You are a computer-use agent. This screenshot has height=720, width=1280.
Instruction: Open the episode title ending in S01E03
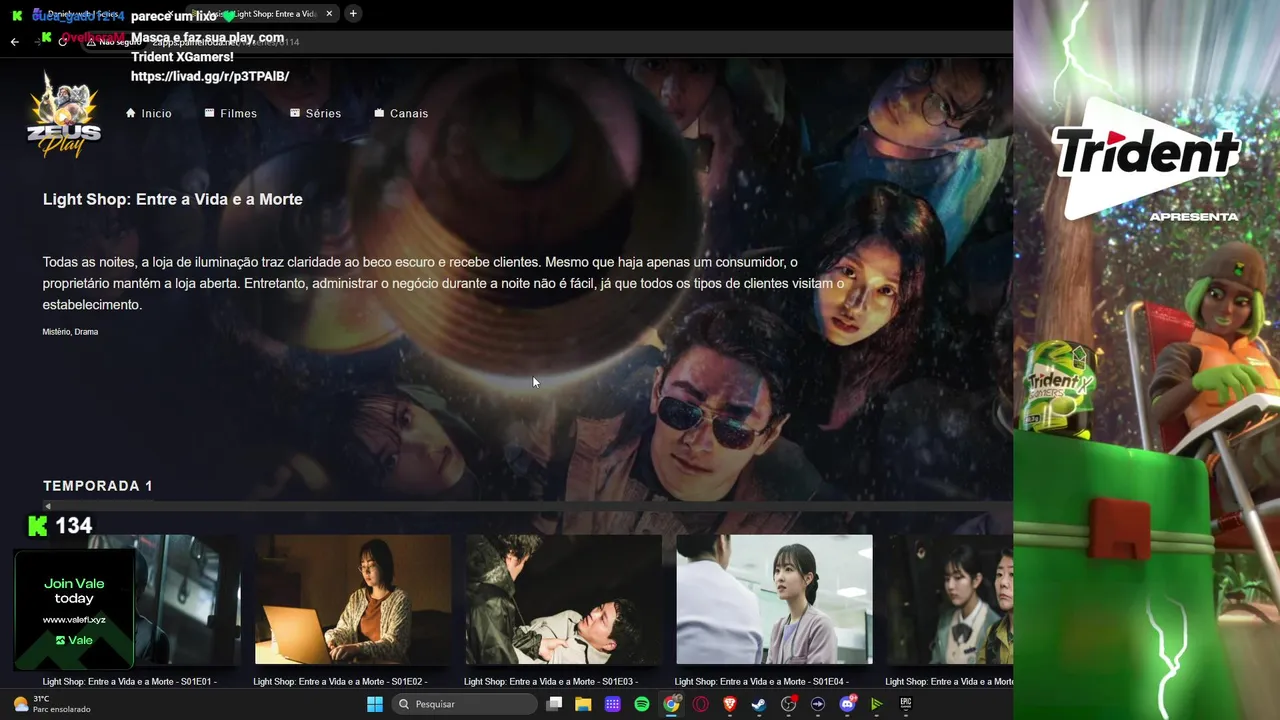tap(551, 682)
